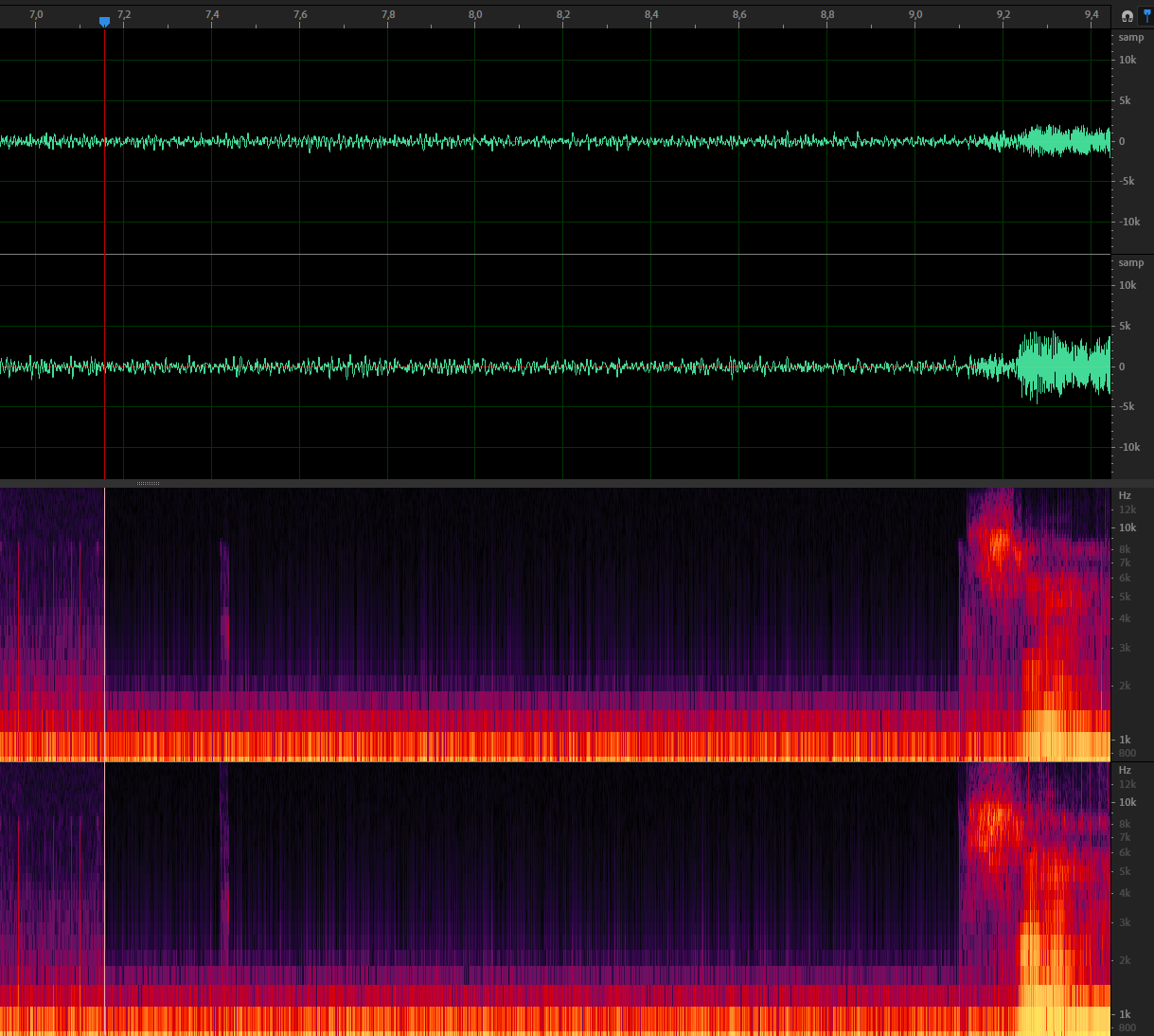Click the lower spectrogram's "Hz" scale label
The width and height of the screenshot is (1154, 1036).
(x=1125, y=770)
